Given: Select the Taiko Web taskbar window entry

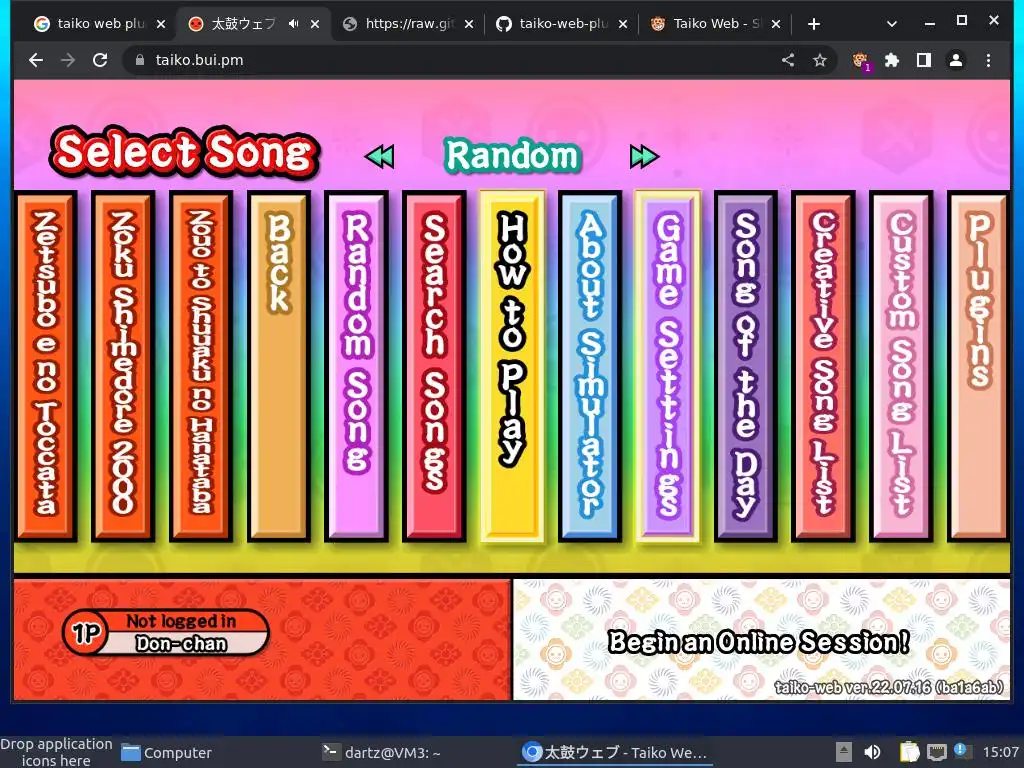Looking at the screenshot, I should coord(615,753).
